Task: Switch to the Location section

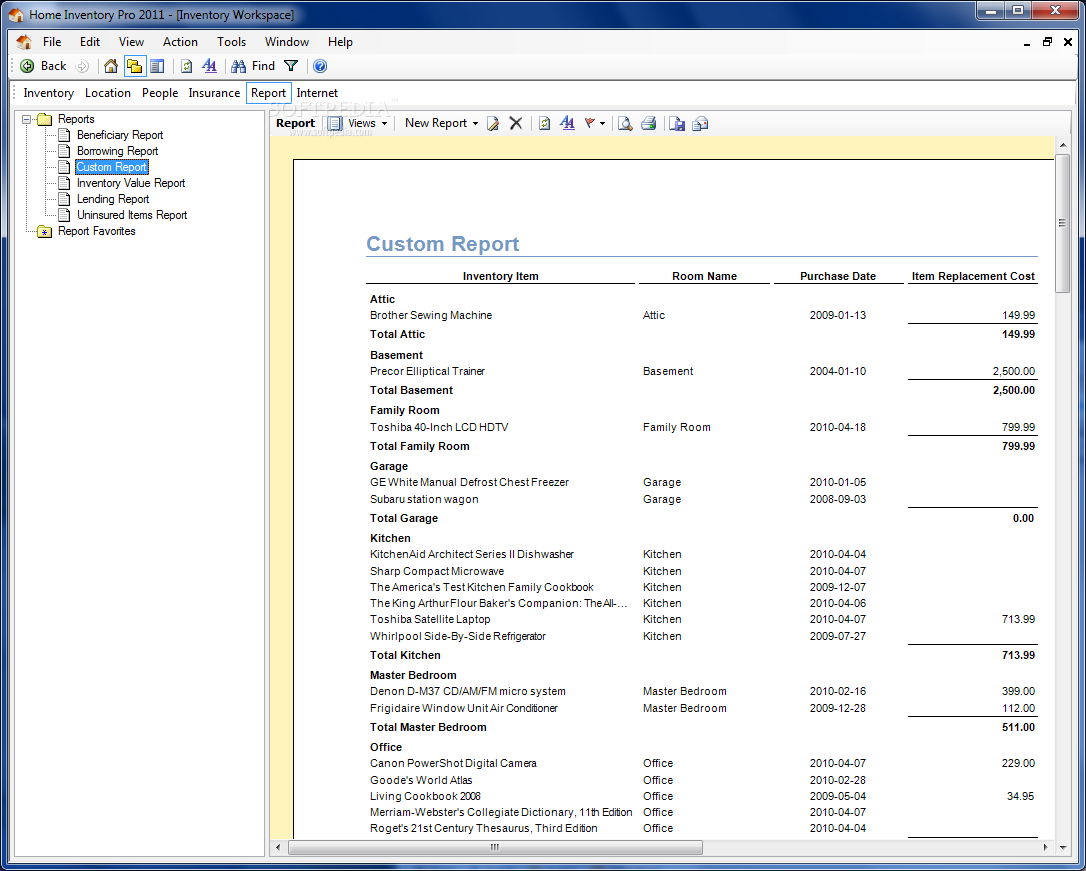Action: 107,93
